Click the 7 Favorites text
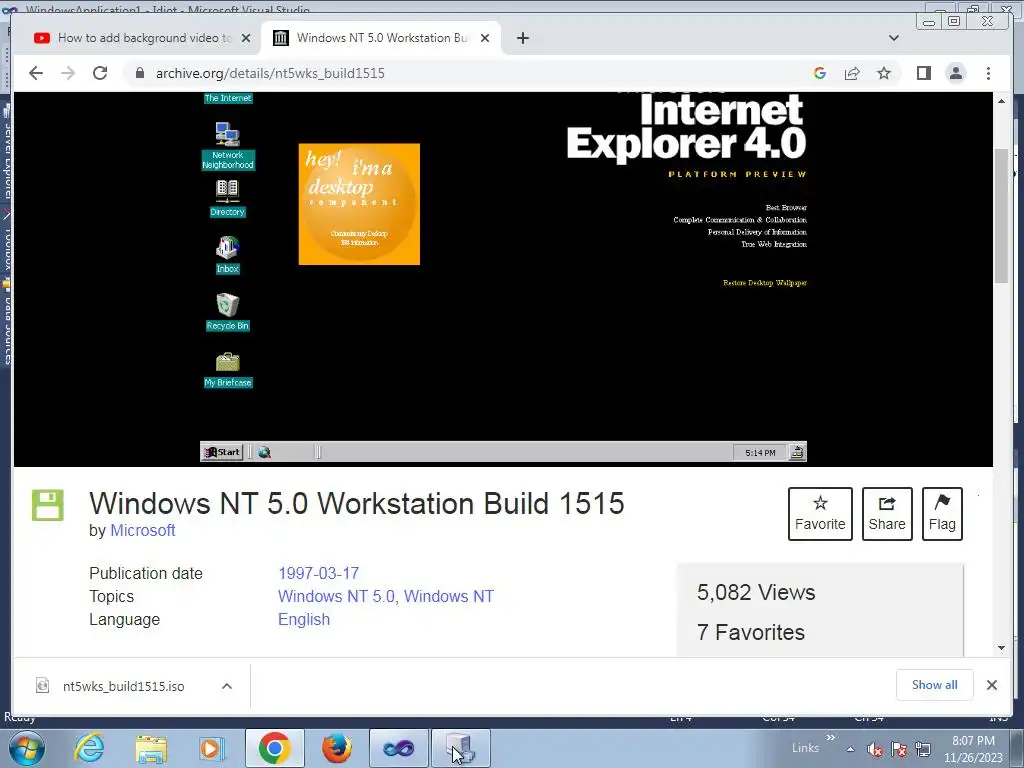 click(751, 632)
